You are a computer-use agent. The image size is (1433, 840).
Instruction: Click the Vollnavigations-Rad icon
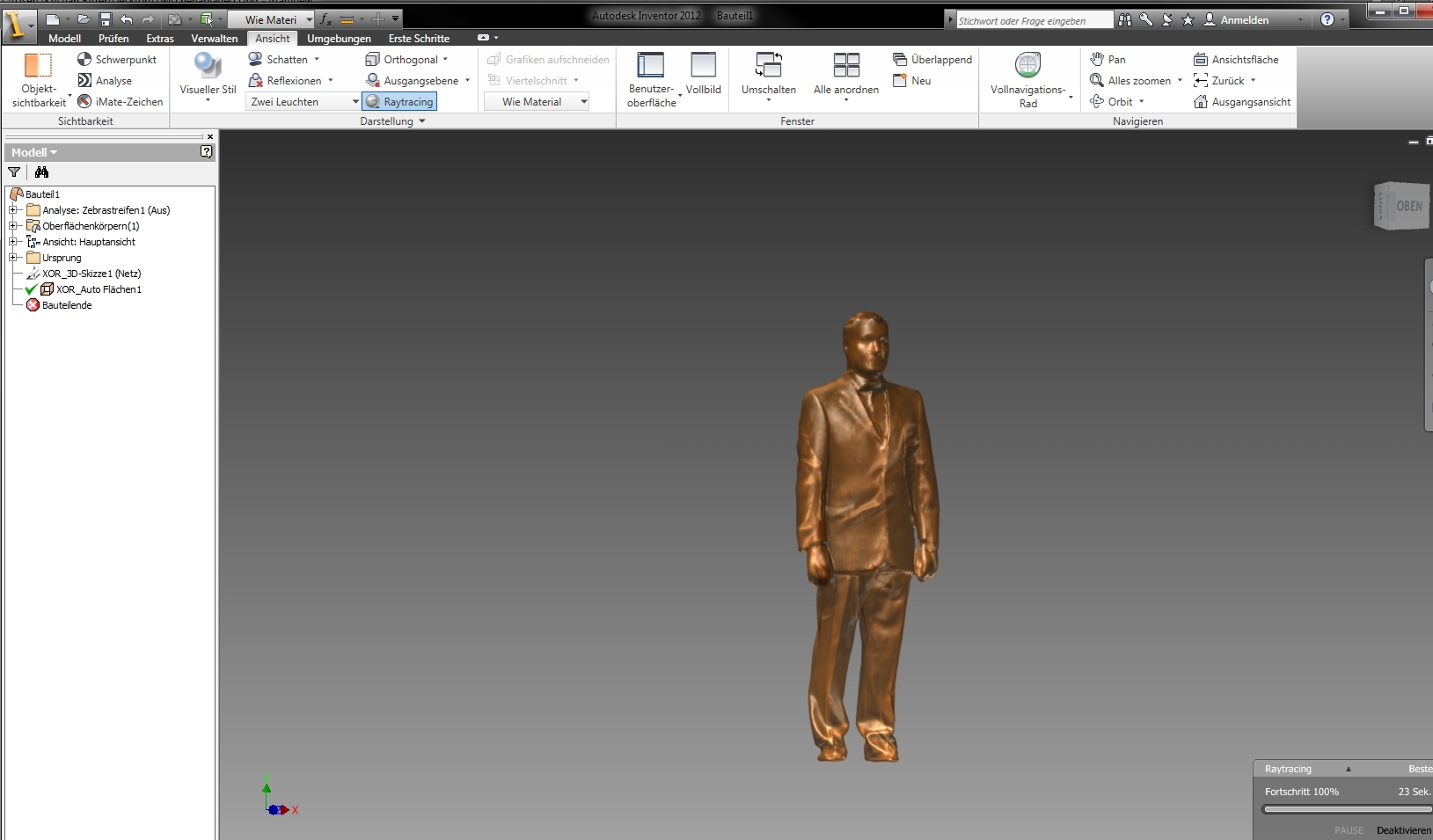click(x=1027, y=66)
